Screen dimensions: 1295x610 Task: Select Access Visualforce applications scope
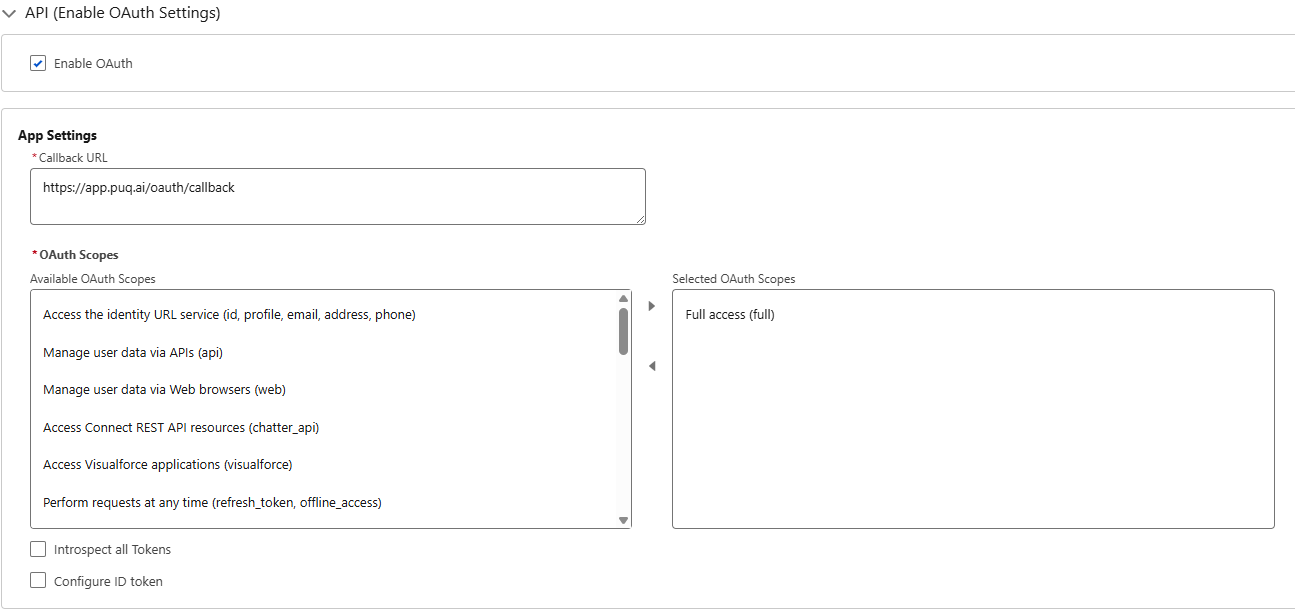(x=167, y=465)
